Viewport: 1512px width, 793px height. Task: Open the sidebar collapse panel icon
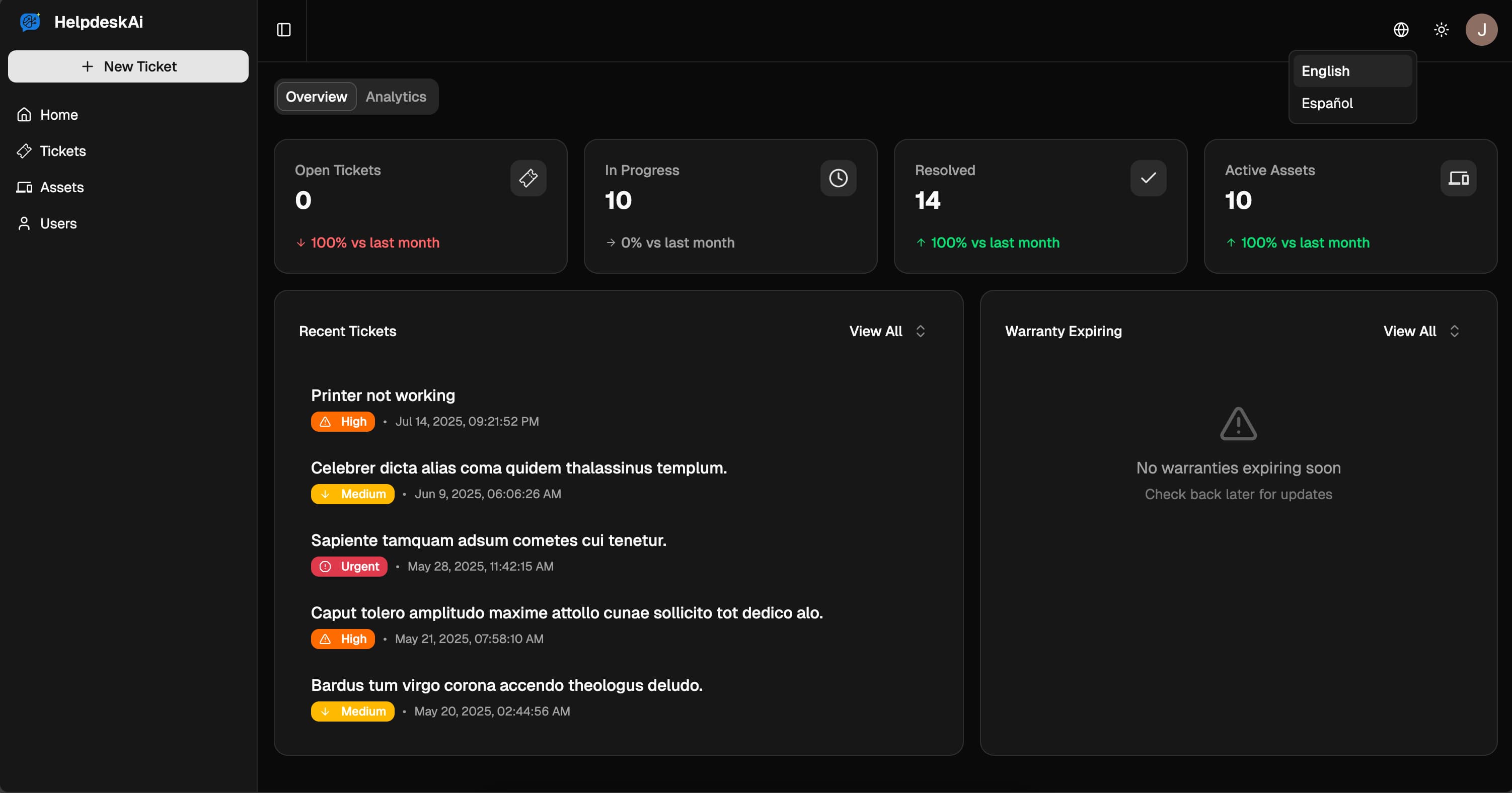pos(283,29)
